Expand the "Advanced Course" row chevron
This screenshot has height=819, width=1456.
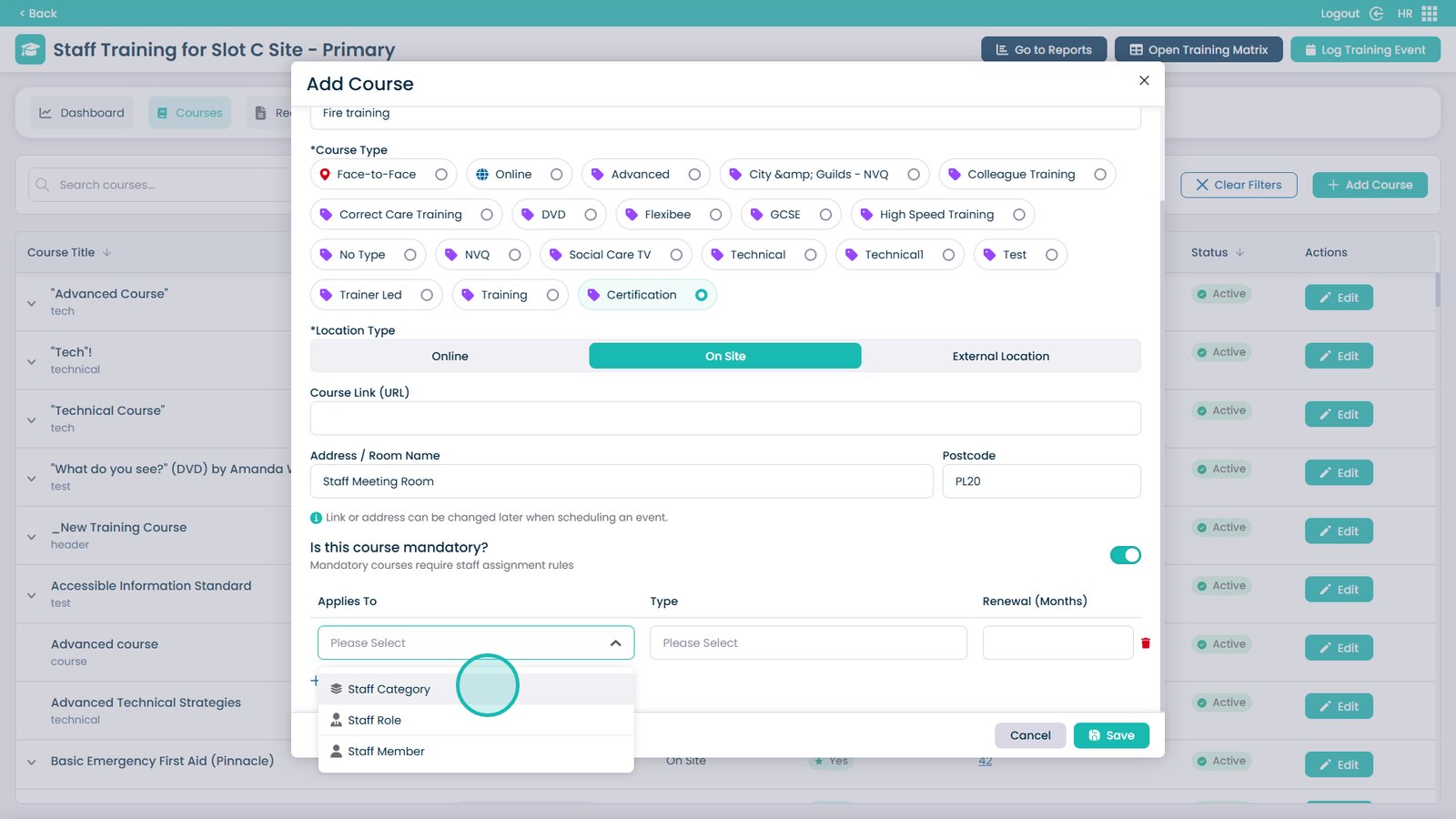point(32,303)
